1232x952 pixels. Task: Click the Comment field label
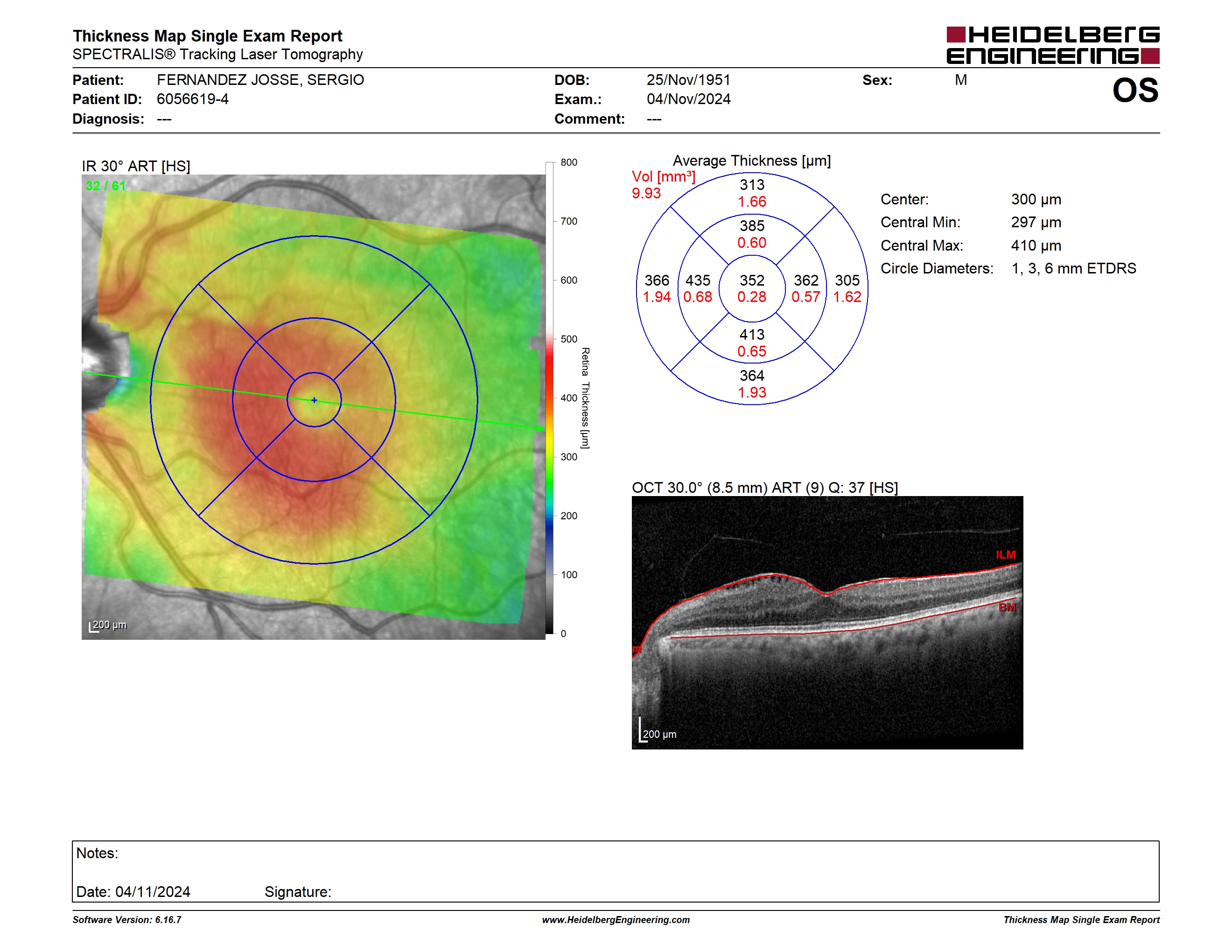coord(589,119)
